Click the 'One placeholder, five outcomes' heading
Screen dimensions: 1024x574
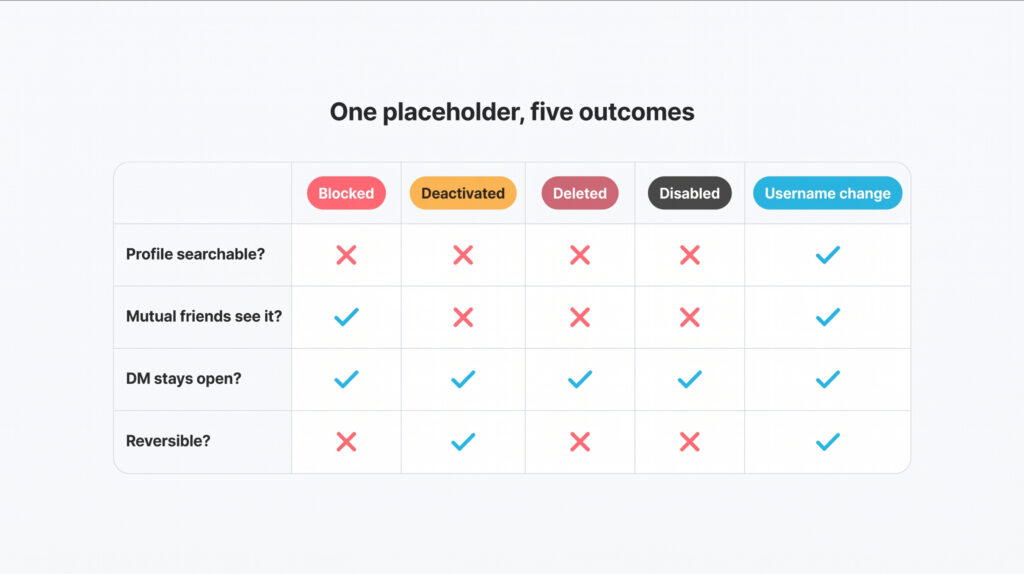coord(512,112)
